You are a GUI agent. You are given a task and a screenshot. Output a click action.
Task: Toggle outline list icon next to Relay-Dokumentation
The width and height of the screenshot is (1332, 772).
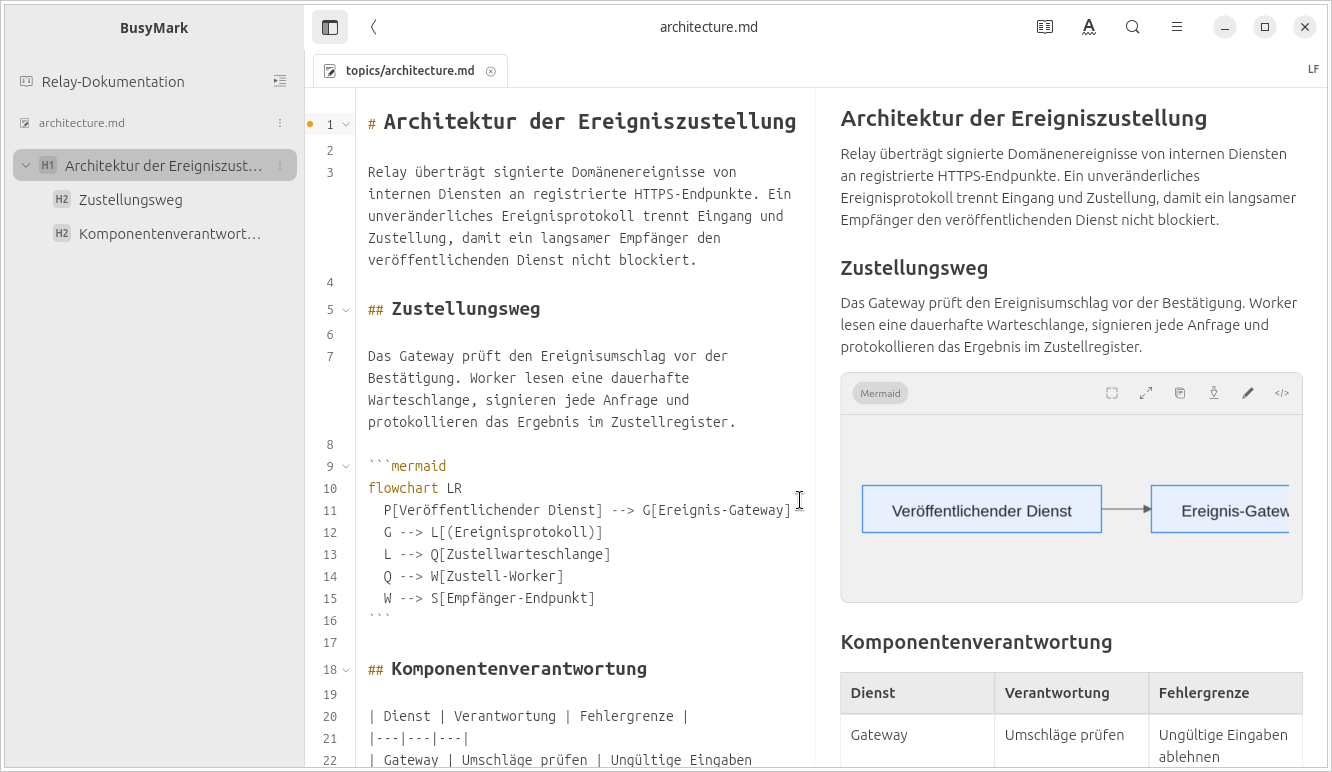click(x=280, y=81)
